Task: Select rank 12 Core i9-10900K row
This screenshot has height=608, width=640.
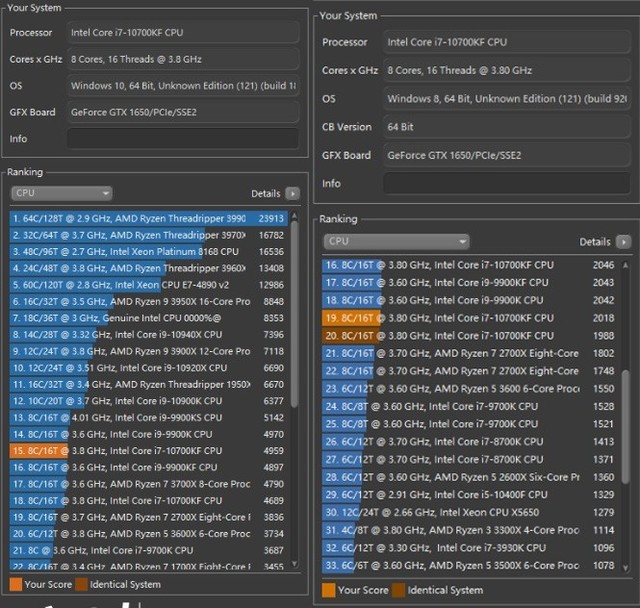Action: [x=149, y=401]
